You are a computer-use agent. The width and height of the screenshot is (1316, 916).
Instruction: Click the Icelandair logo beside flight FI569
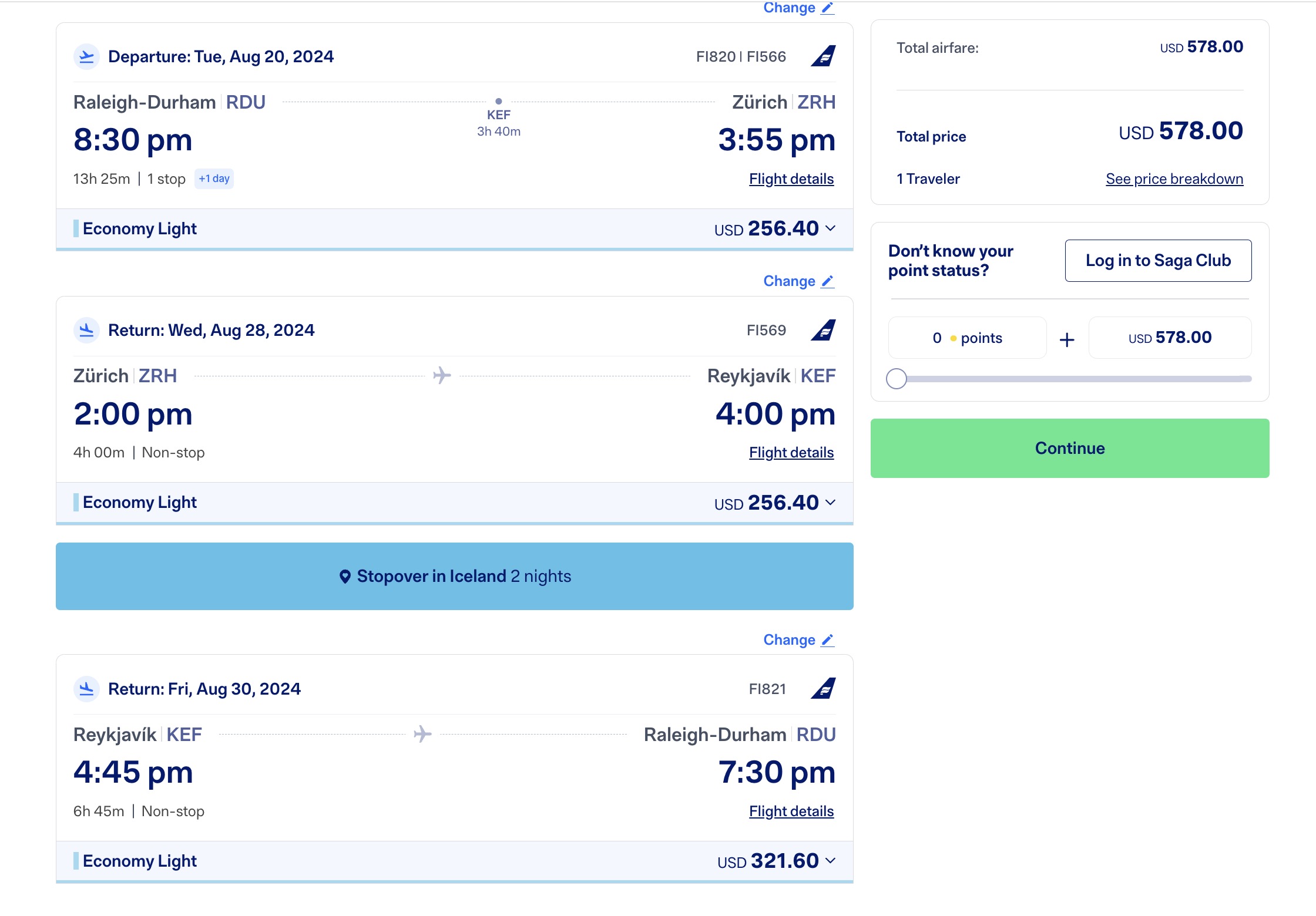coord(824,329)
